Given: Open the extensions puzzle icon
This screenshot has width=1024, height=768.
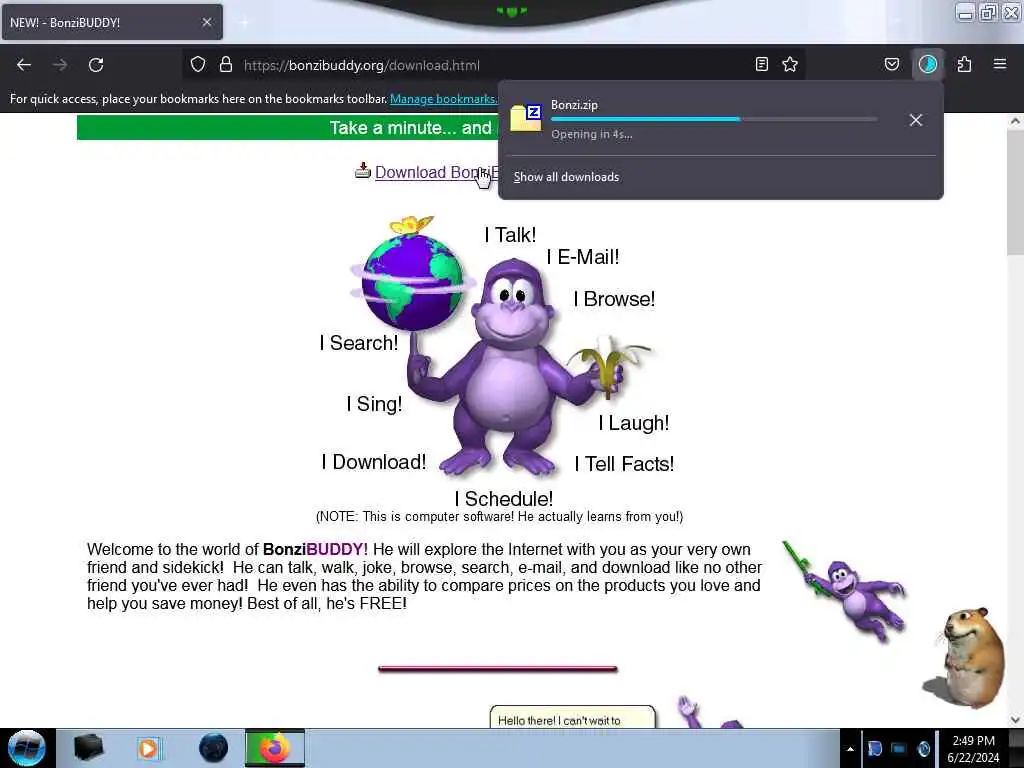Looking at the screenshot, I should pyautogui.click(x=964, y=64).
